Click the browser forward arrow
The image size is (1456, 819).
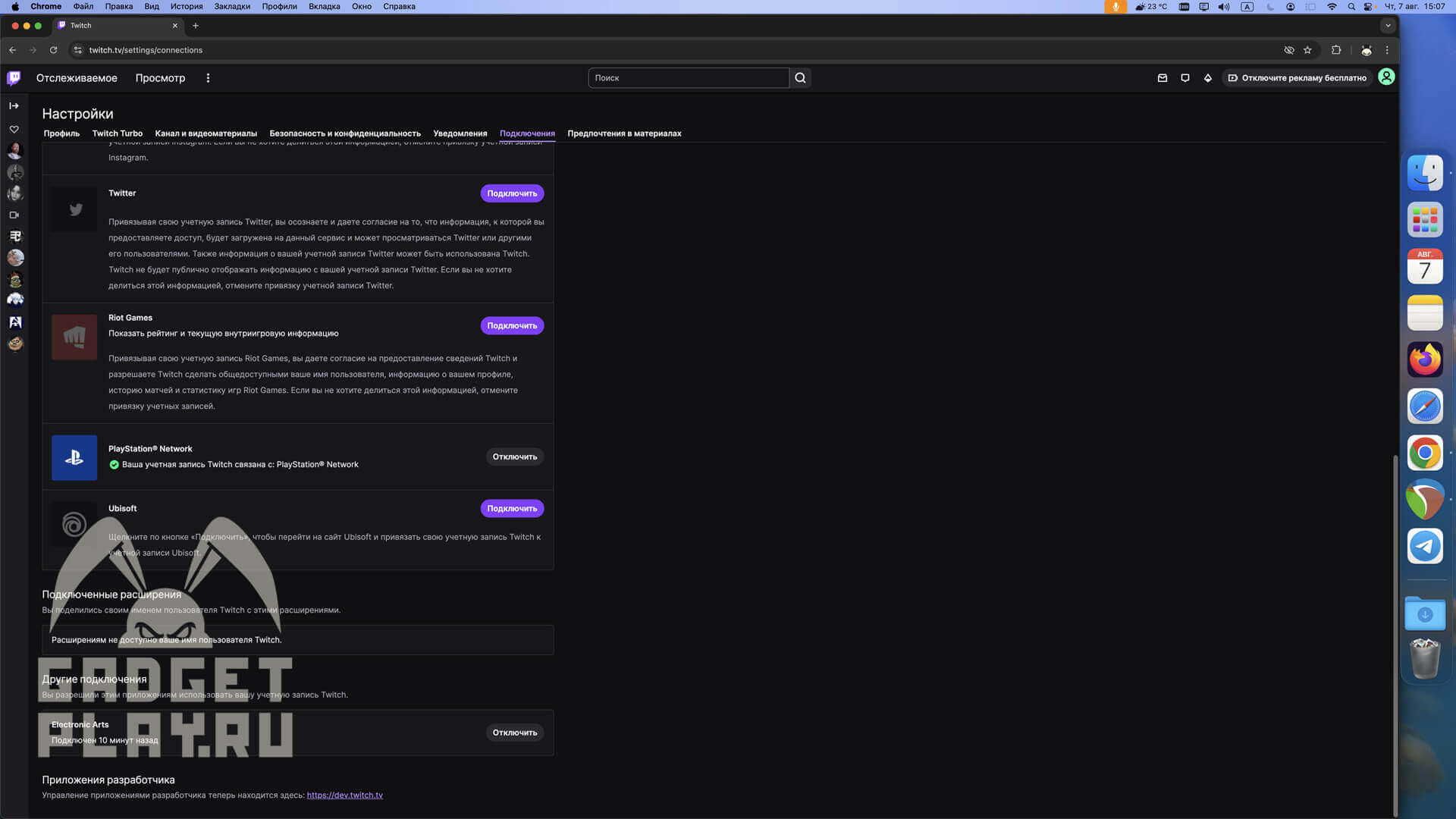click(x=33, y=50)
